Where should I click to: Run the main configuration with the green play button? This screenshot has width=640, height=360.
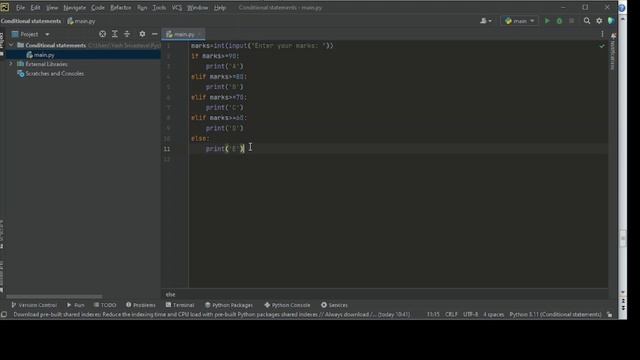pyautogui.click(x=547, y=21)
